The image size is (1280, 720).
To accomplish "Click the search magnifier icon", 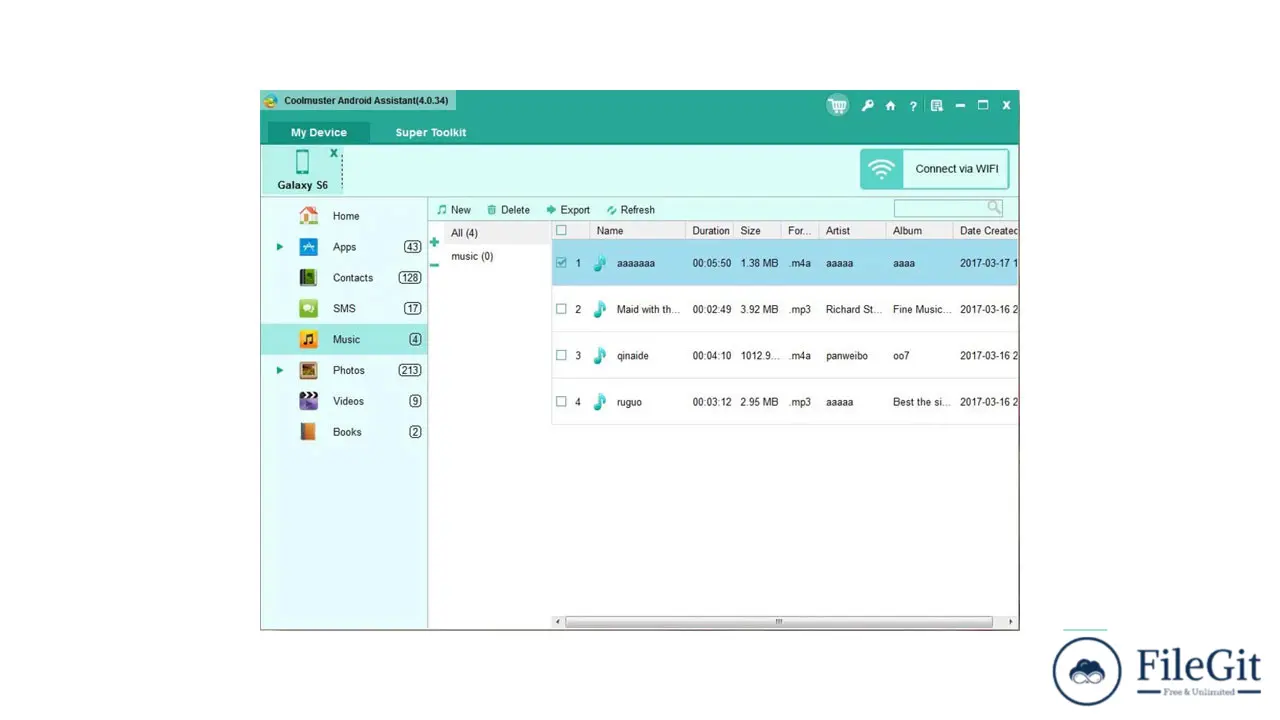I will click(994, 207).
